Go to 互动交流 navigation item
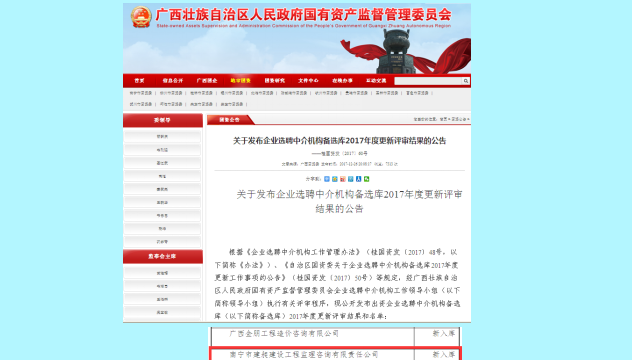 376,81
